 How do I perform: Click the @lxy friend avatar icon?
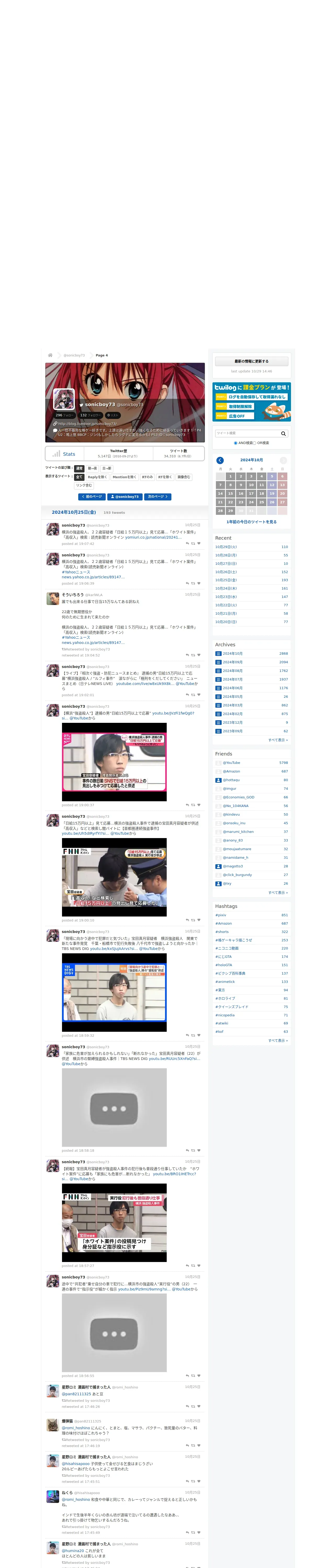[x=218, y=883]
